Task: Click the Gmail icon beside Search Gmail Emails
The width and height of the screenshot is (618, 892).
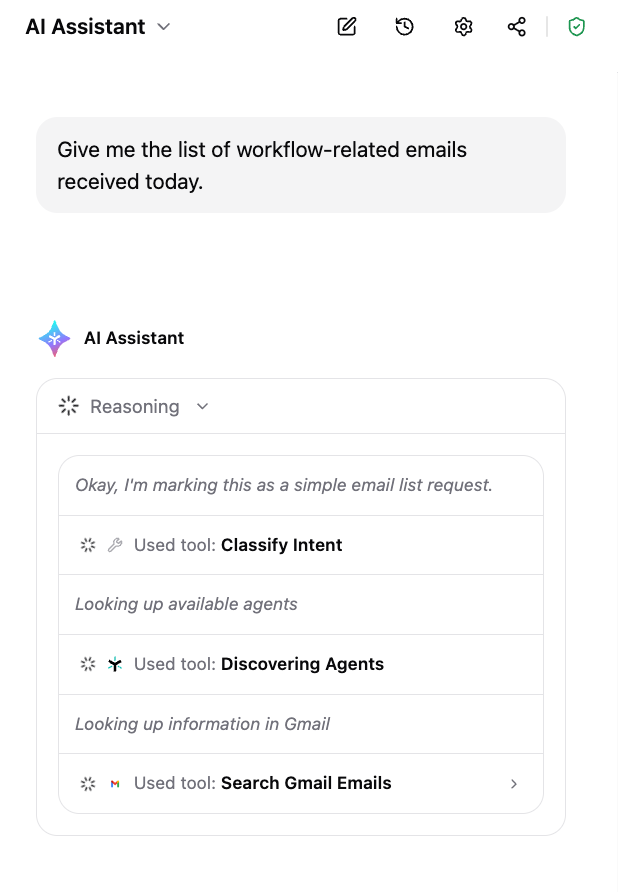Action: pos(115,784)
